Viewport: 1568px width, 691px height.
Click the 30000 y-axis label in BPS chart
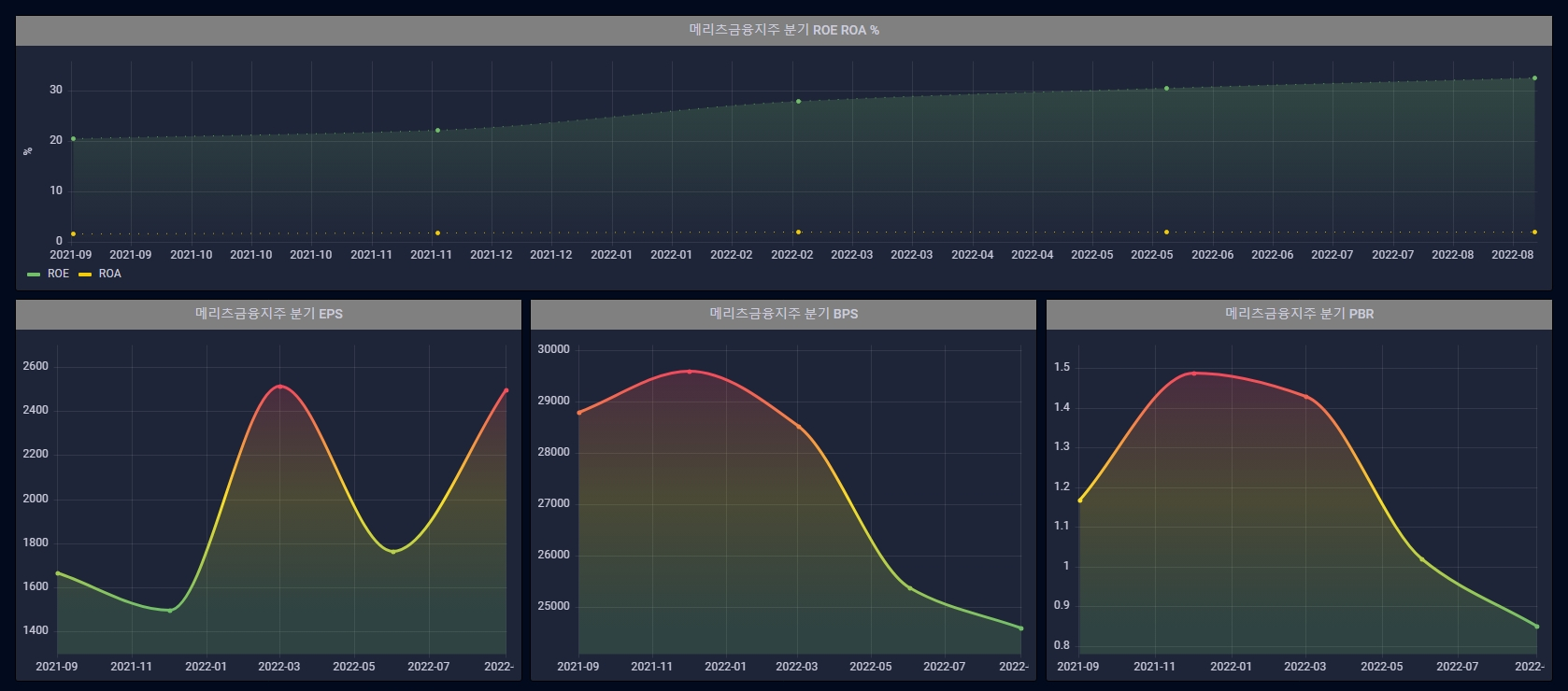[x=553, y=349]
